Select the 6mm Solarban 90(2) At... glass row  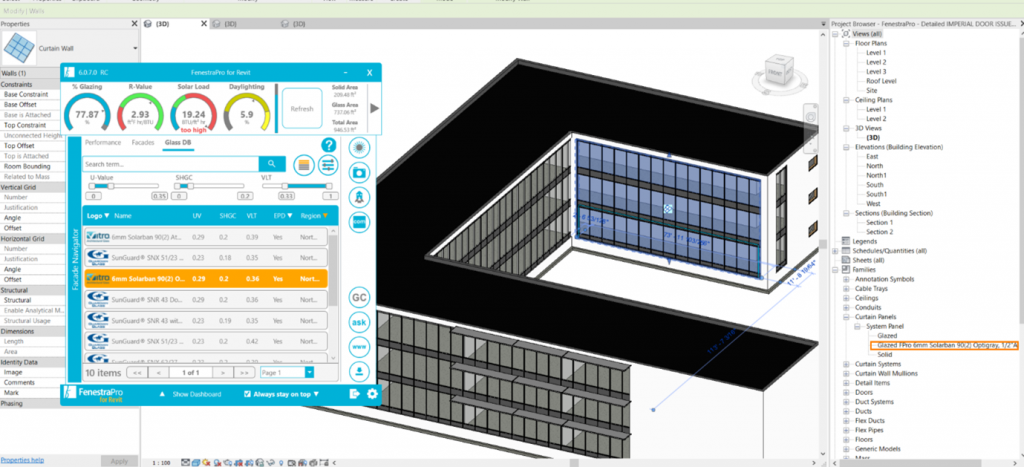206,236
